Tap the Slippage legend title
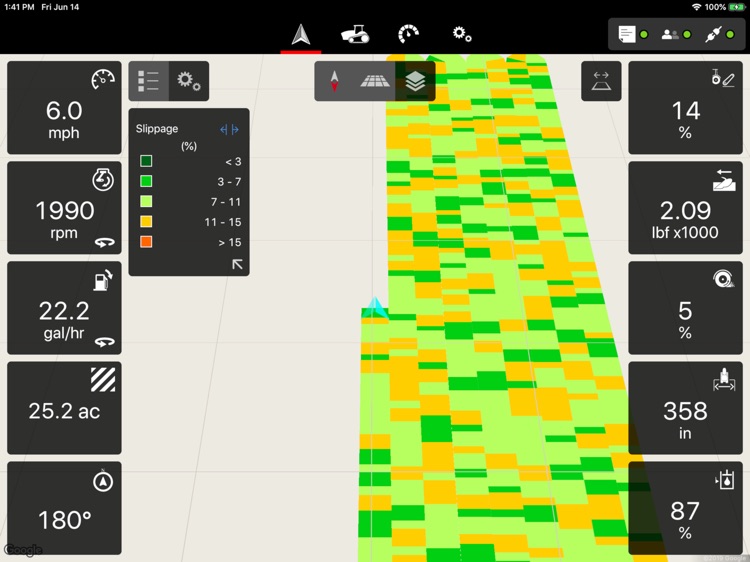The image size is (750, 562). tap(157, 129)
